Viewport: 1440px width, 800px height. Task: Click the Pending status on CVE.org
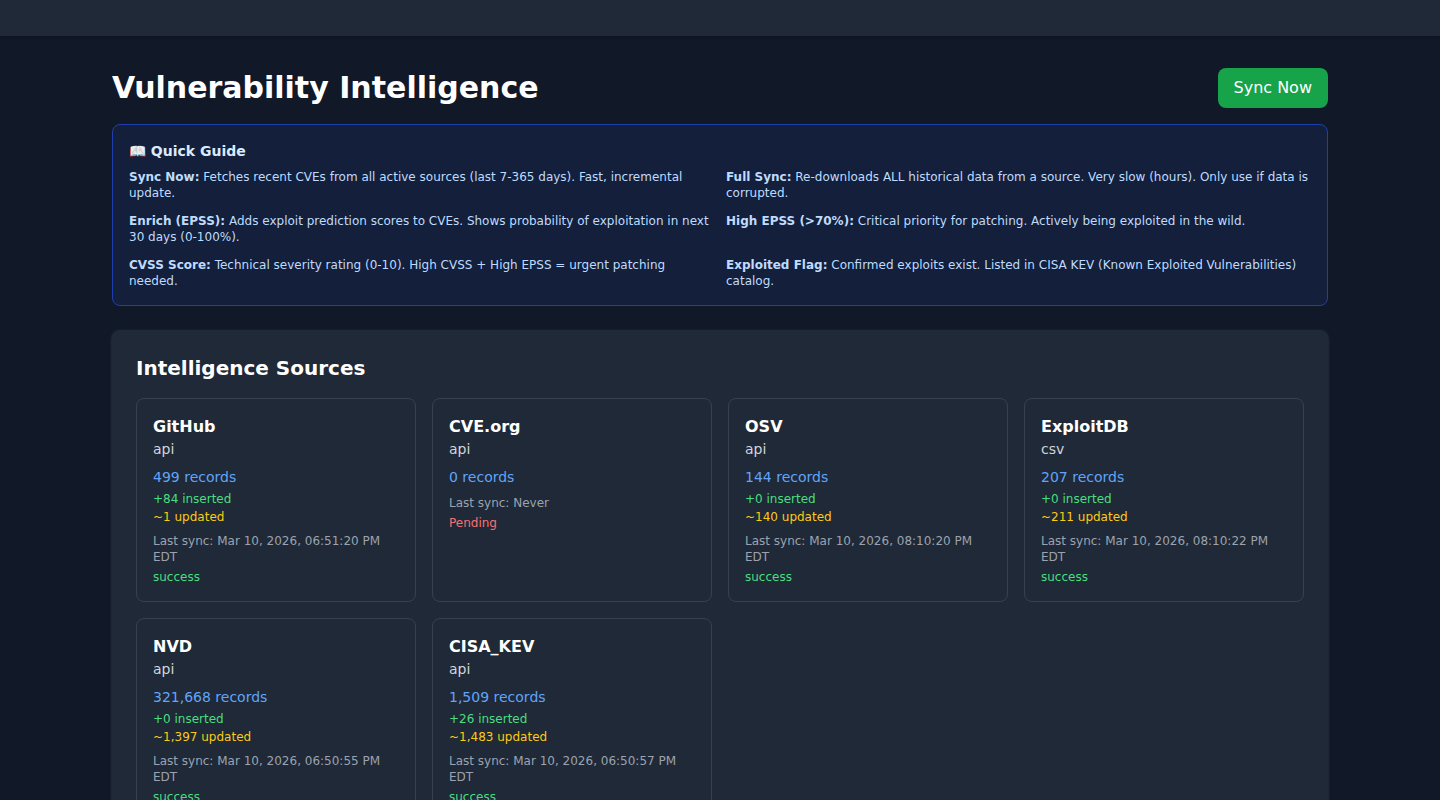click(473, 522)
